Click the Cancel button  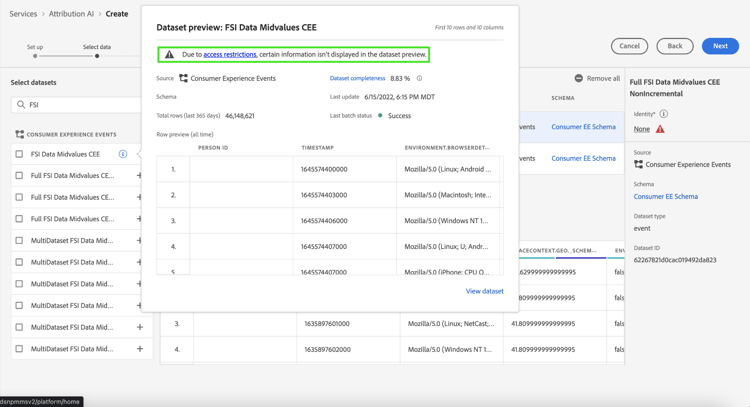(x=629, y=46)
